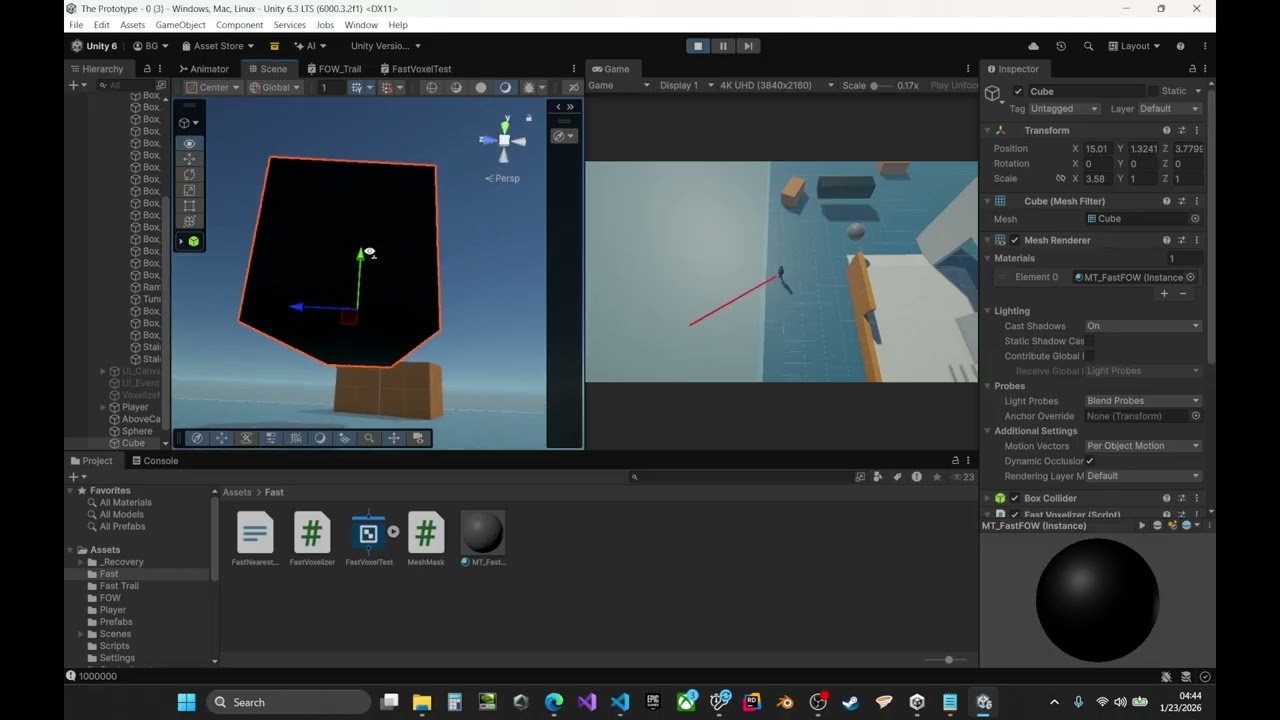
Task: Open Mesh Renderer more options menu
Action: click(x=1196, y=240)
